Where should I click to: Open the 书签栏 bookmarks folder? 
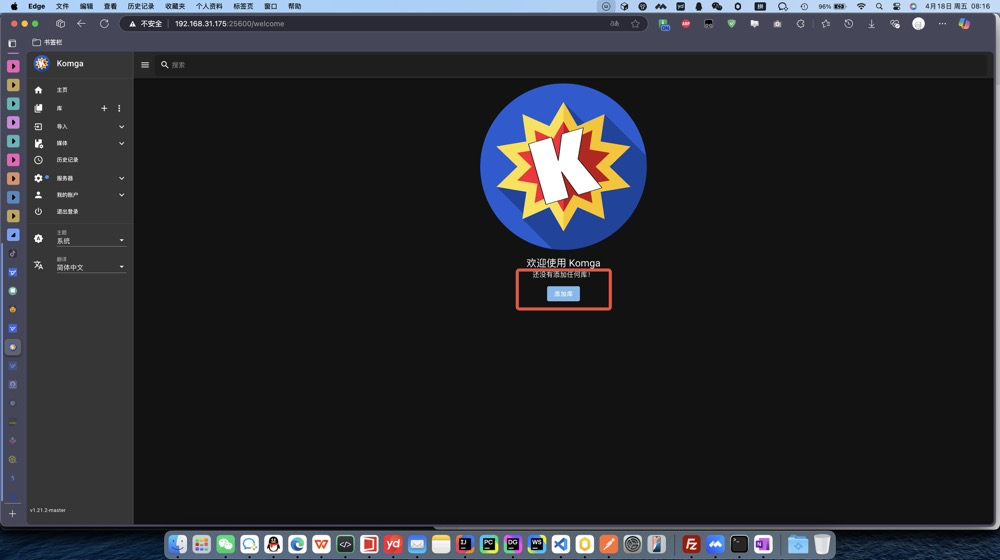click(47, 42)
